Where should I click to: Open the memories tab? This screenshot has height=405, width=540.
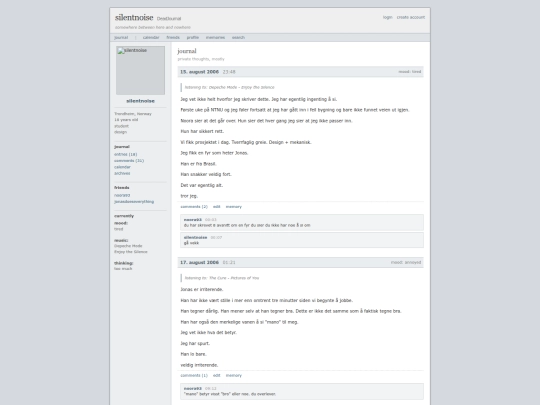pyautogui.click(x=215, y=38)
